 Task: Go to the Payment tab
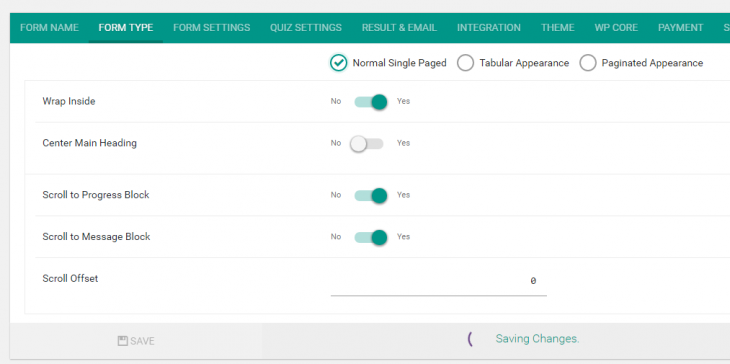click(680, 28)
